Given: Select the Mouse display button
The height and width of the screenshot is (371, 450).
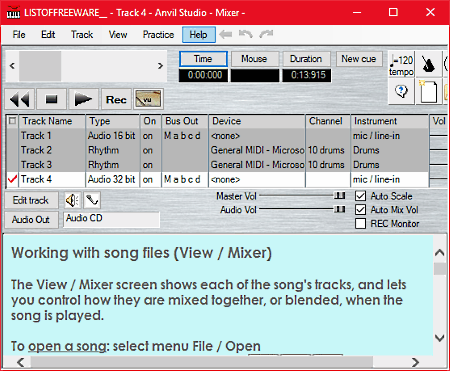Looking at the screenshot, I should point(254,59).
